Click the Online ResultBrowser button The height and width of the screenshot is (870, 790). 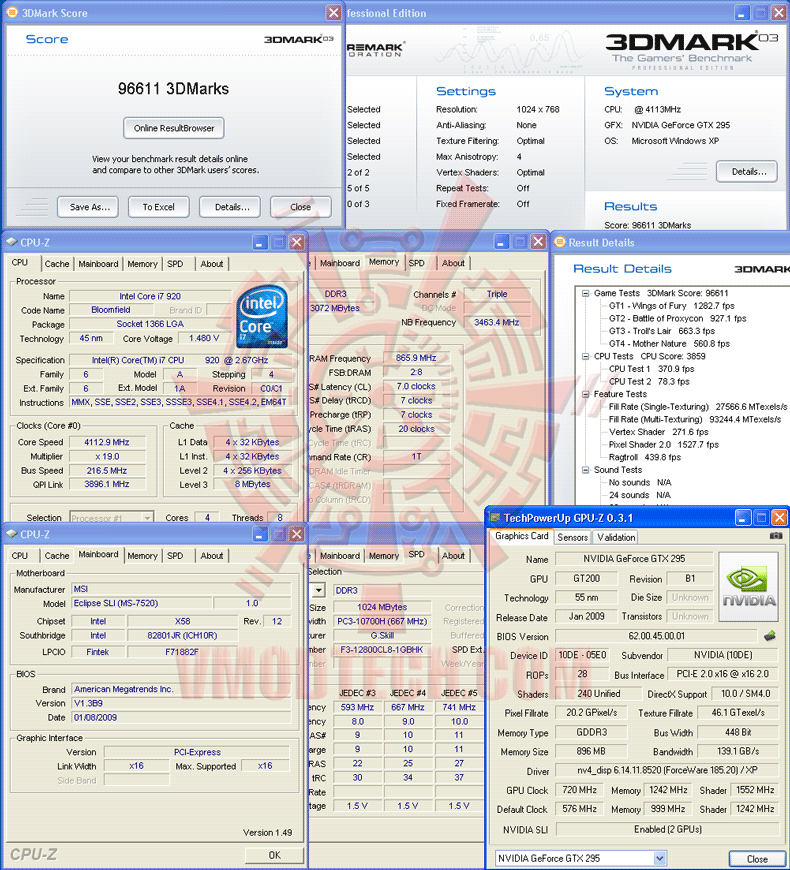(174, 128)
